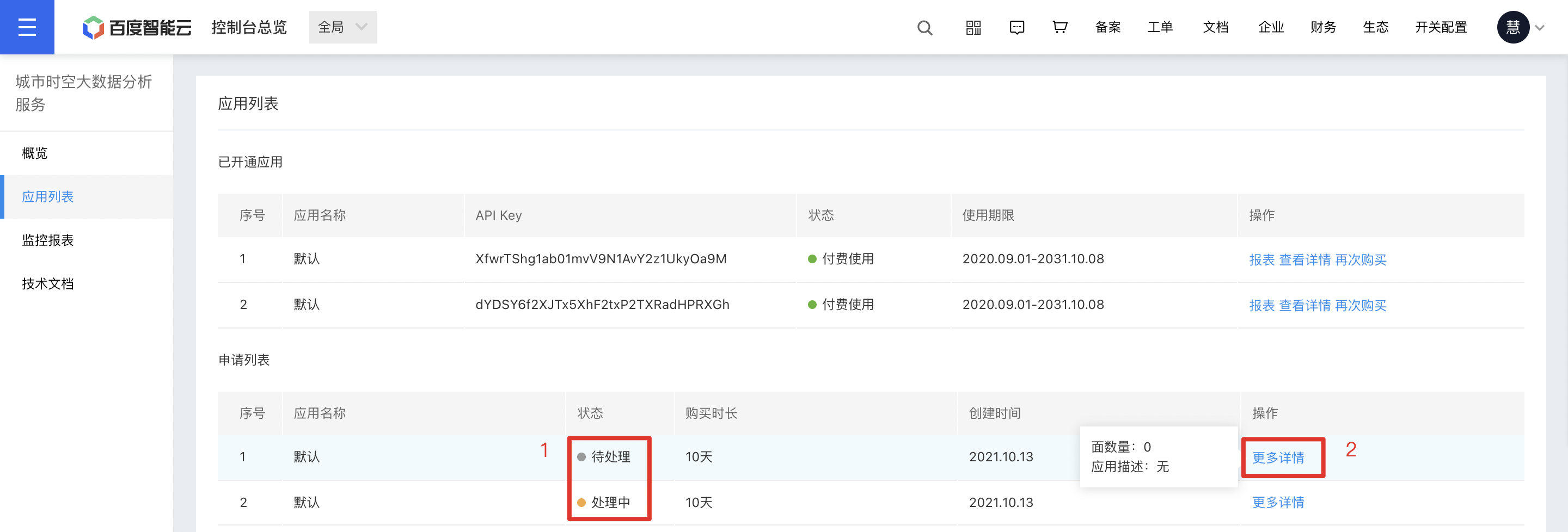Open the 全局 region dropdown
Image resolution: width=1568 pixels, height=532 pixels.
point(342,27)
